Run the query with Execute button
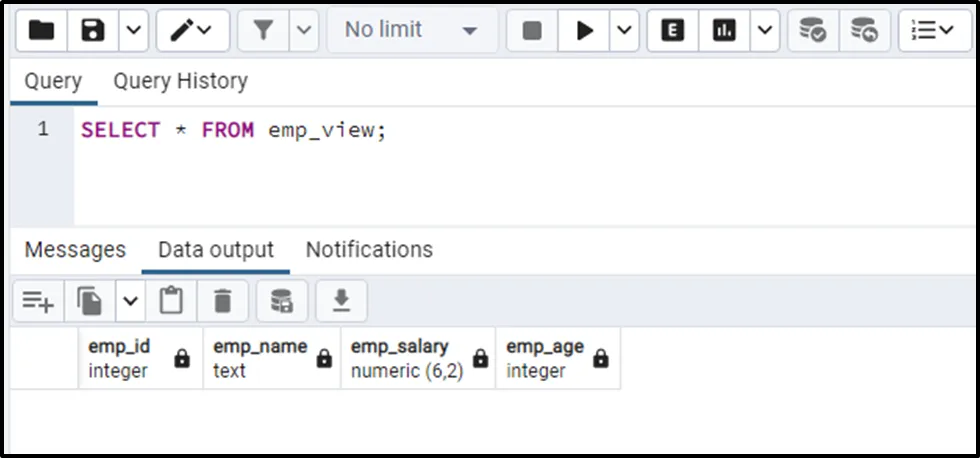980x458 pixels. point(584,31)
